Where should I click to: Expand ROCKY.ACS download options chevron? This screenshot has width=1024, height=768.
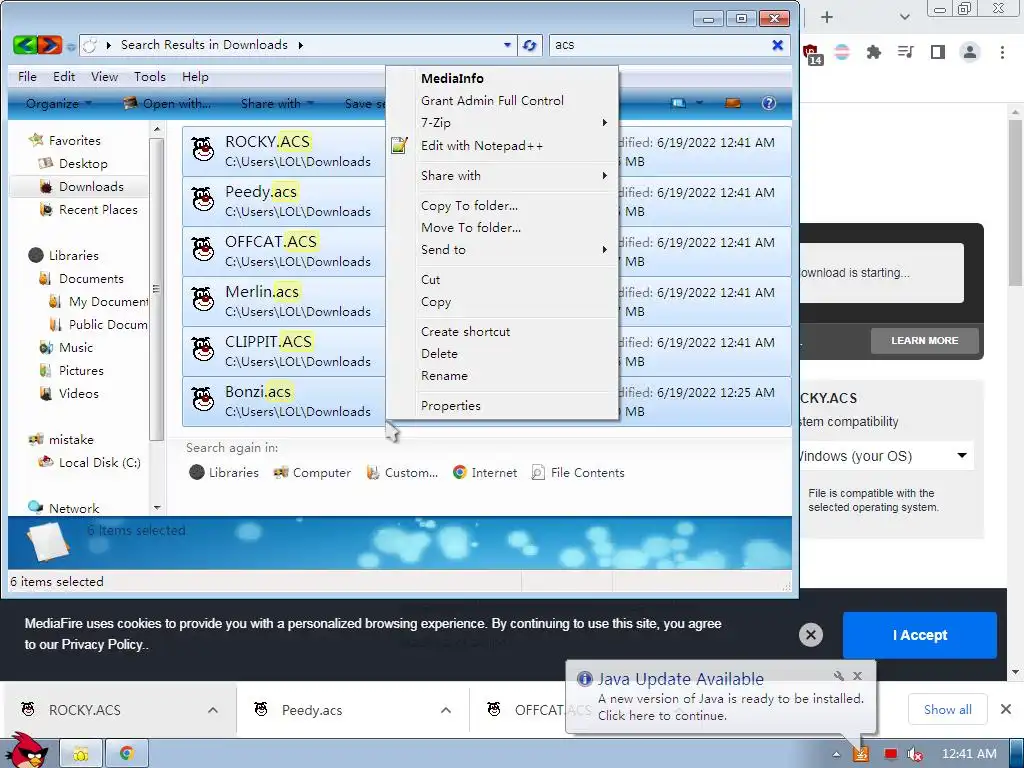point(213,710)
